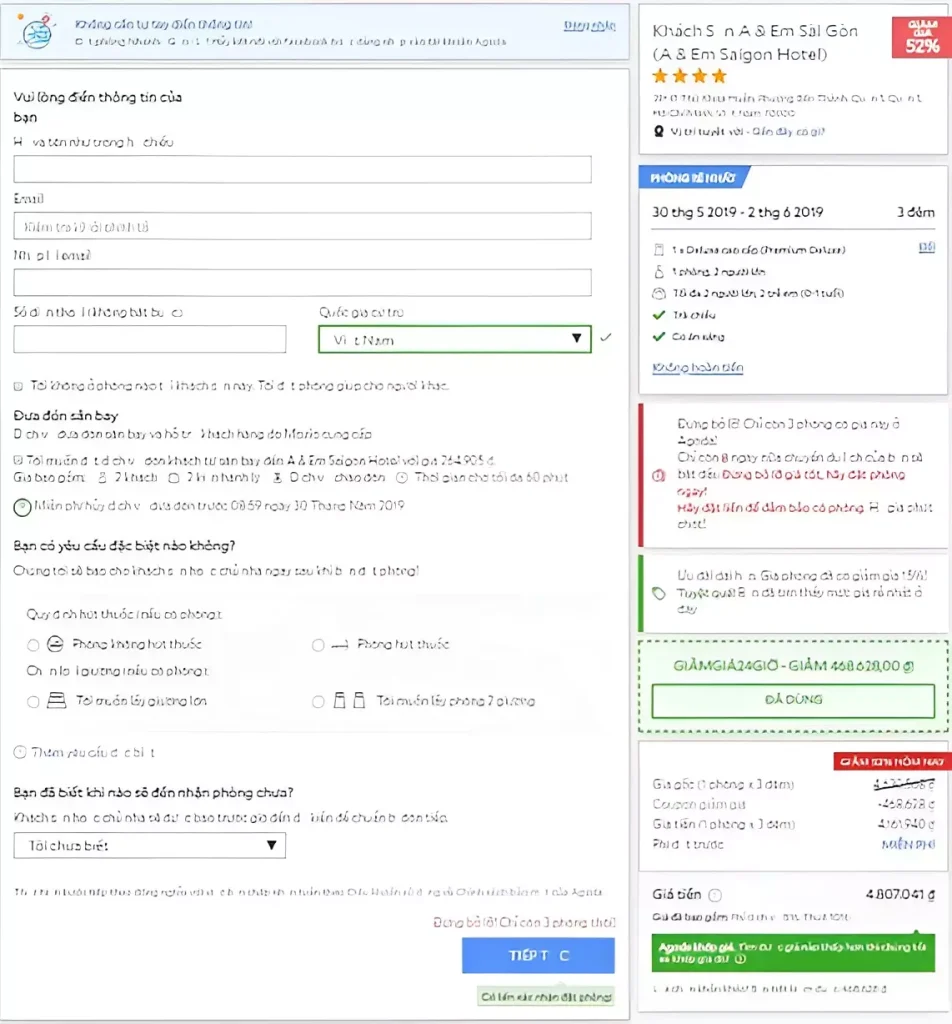Click the phone number input field
Image resolution: width=952 pixels, height=1024 pixels.
click(x=150, y=339)
